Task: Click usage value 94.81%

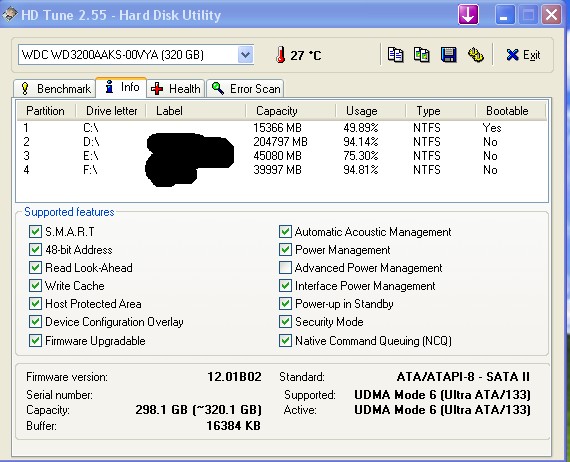Action: (x=361, y=170)
